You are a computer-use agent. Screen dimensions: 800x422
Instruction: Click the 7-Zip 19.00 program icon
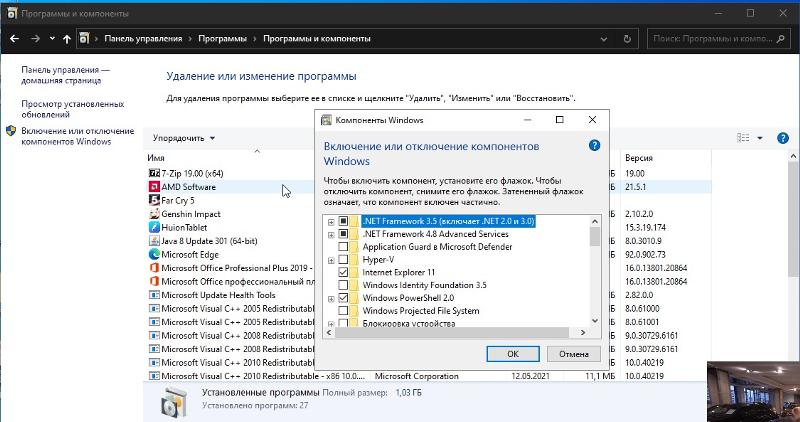154,173
